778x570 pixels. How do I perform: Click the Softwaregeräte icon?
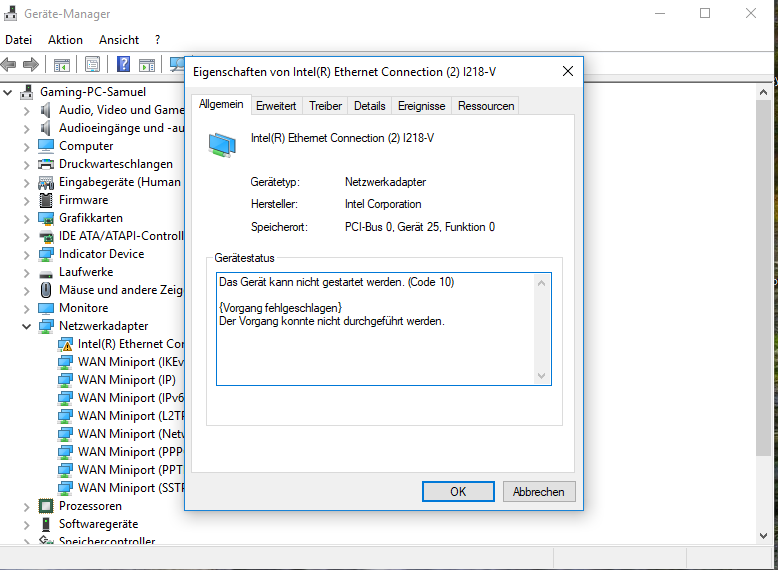click(46, 524)
